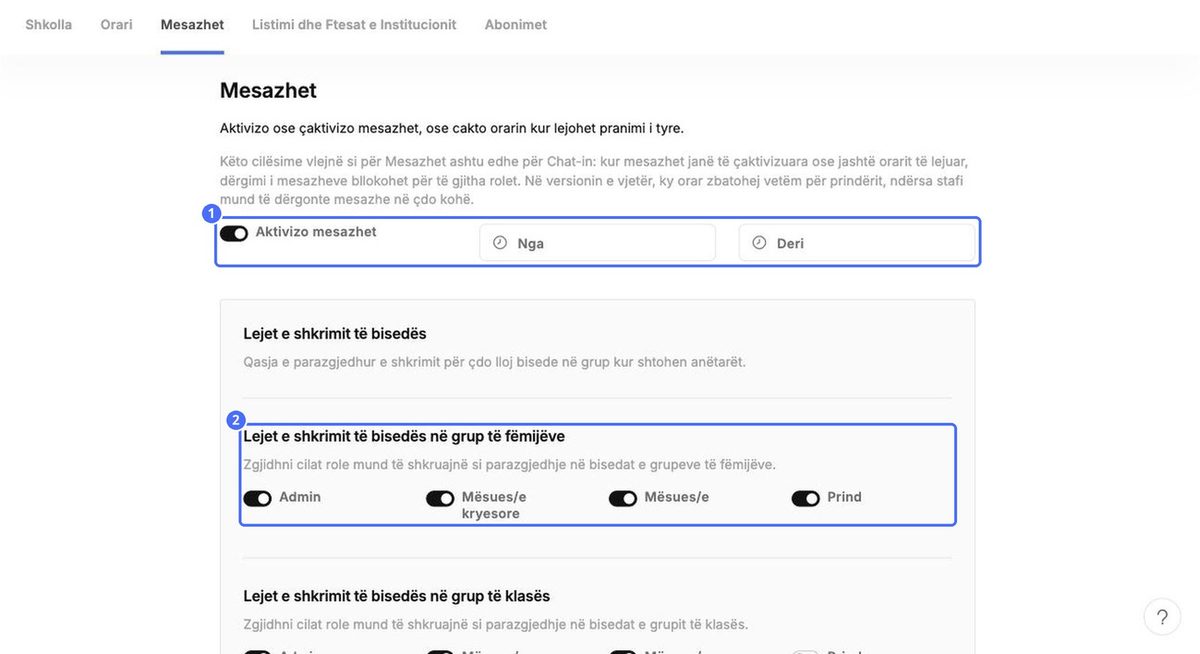
Task: Click Lejet e shkrimit të bisedës heading
Action: [335, 334]
